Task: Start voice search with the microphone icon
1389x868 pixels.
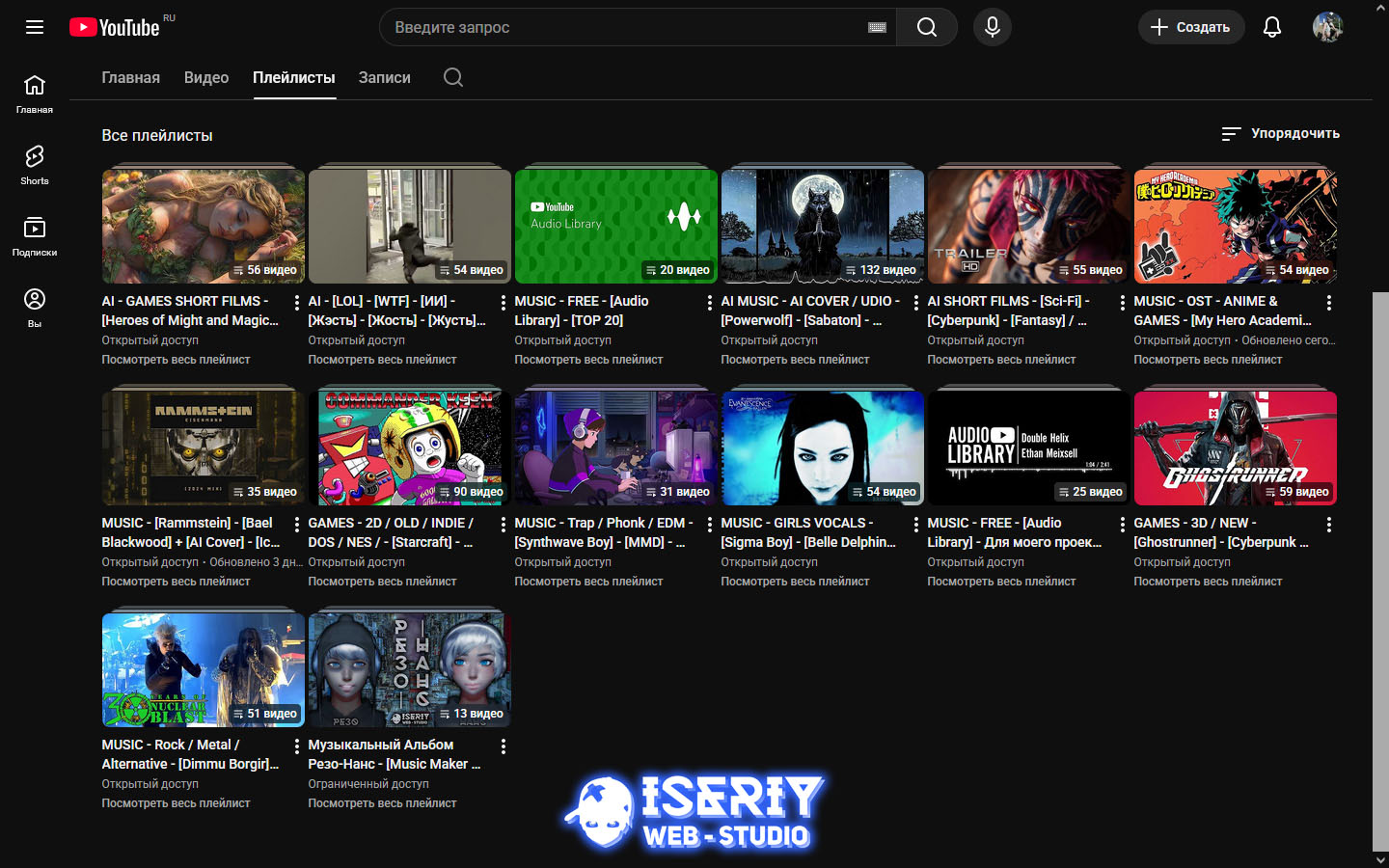Action: point(993,27)
